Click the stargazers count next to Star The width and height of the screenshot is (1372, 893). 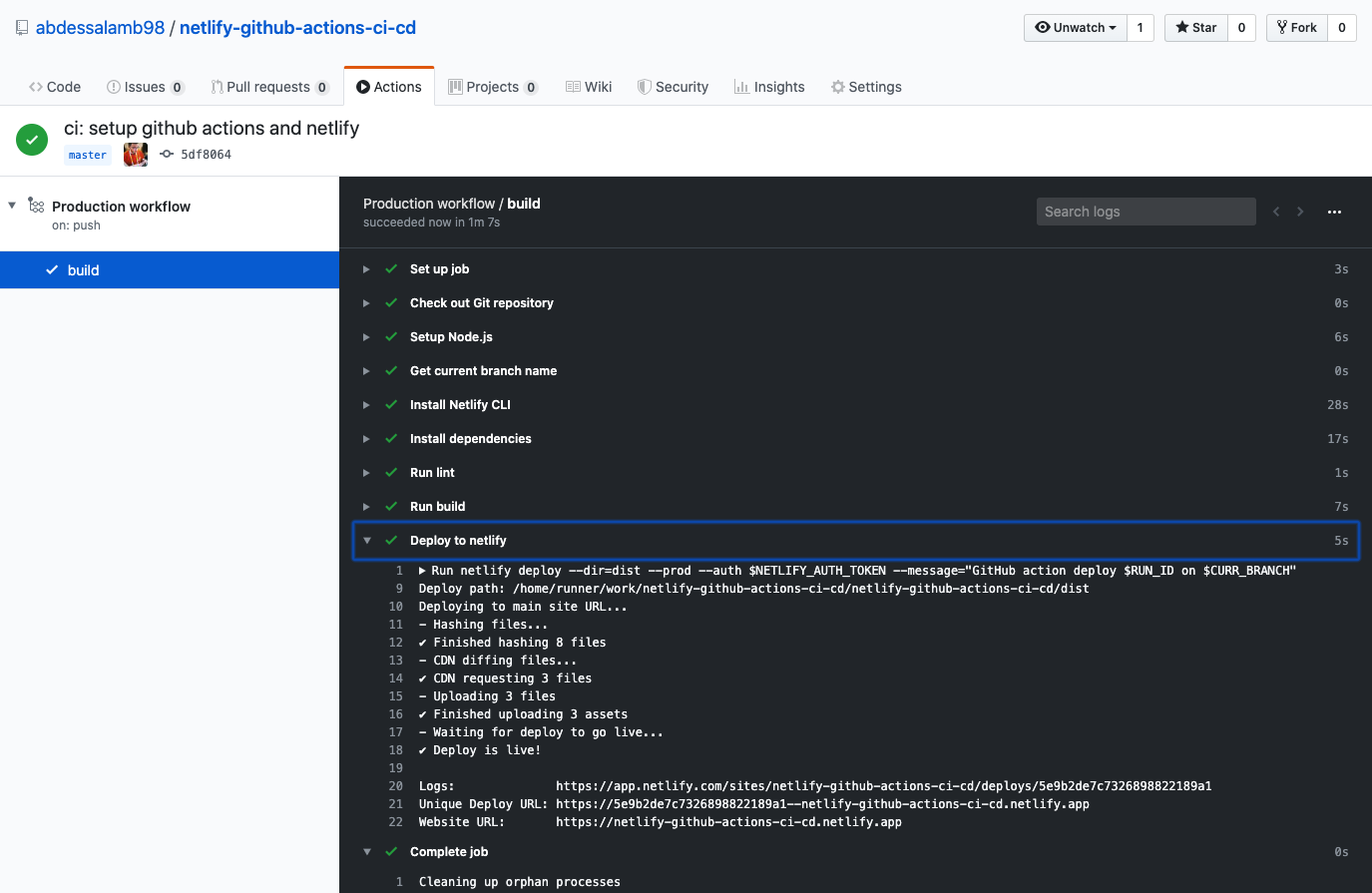[x=1241, y=28]
